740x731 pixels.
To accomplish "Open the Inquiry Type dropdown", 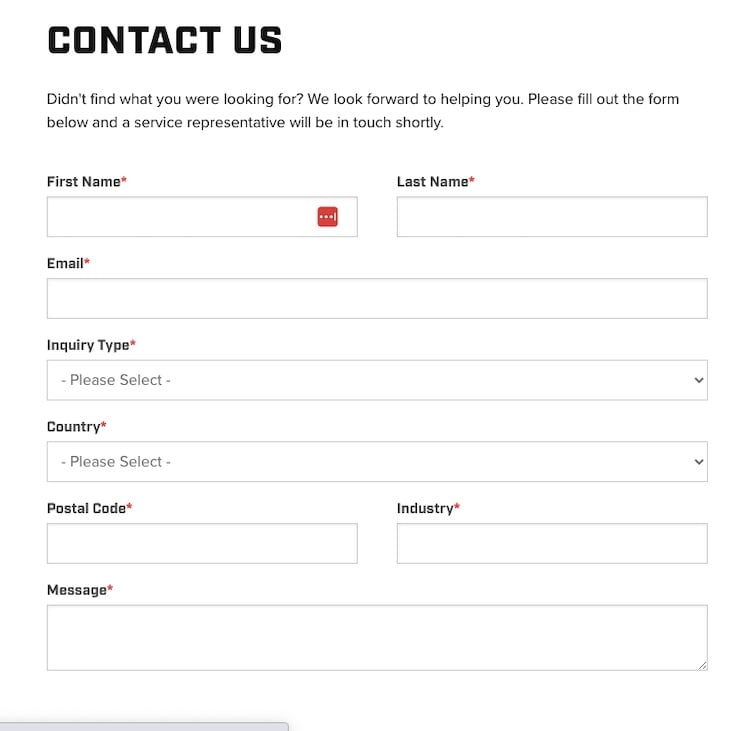I will pyautogui.click(x=377, y=380).
